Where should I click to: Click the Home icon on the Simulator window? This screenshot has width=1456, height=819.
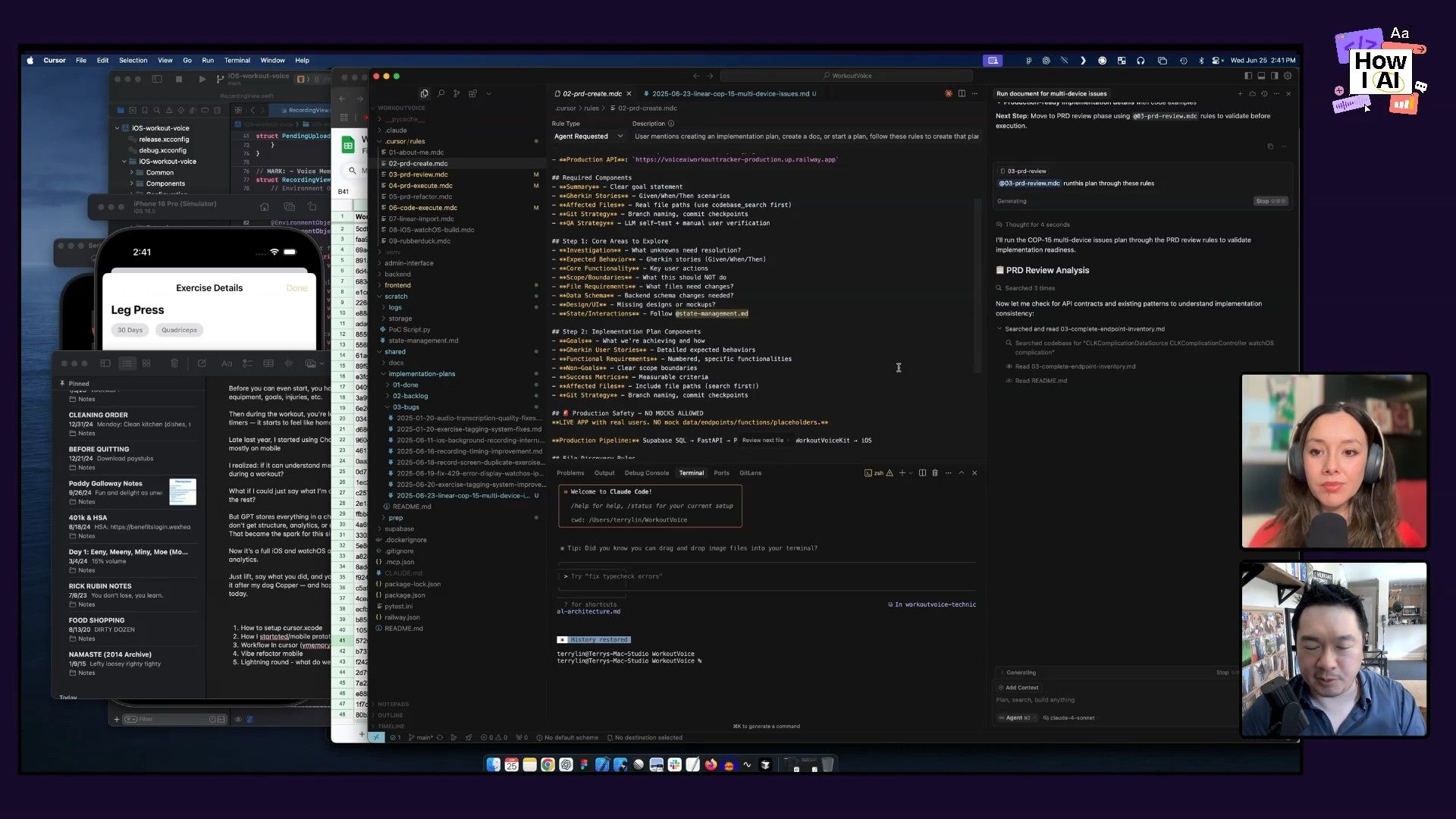pos(264,206)
